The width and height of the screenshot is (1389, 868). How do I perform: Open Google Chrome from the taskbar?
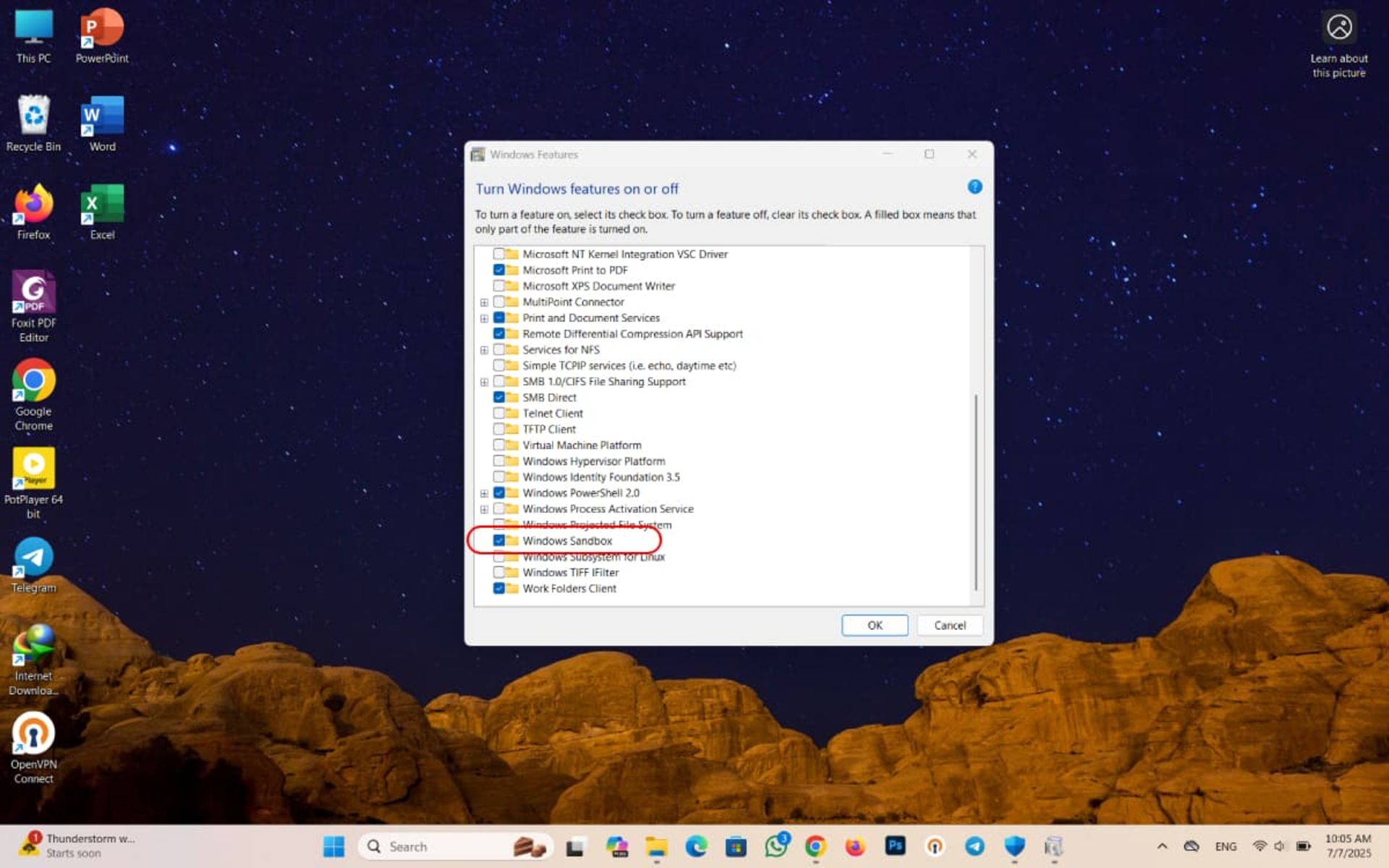coord(815,846)
